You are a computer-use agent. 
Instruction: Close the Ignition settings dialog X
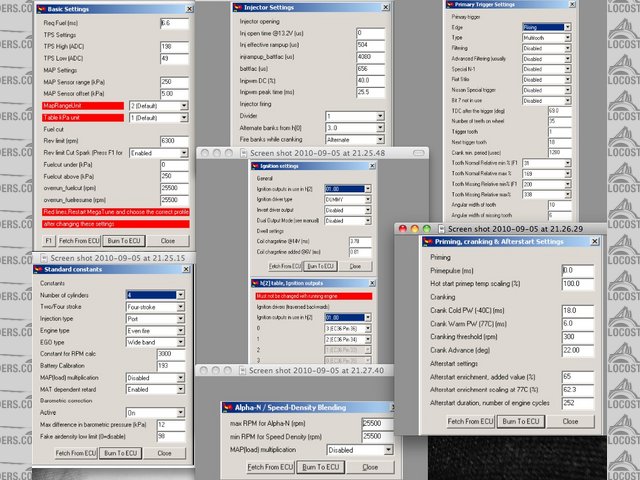coord(372,166)
